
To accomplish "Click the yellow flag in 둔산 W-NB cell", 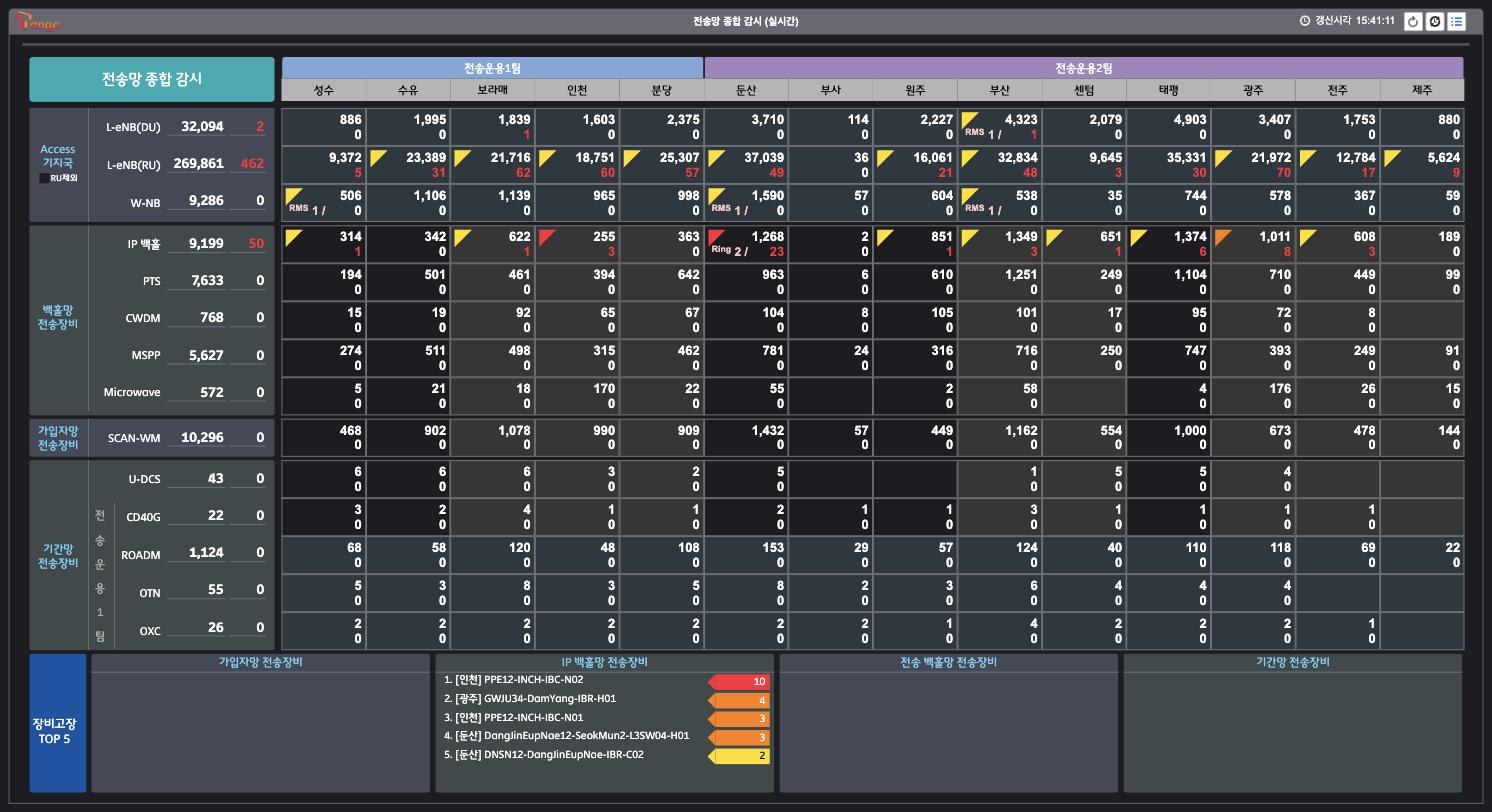I will 715,195.
